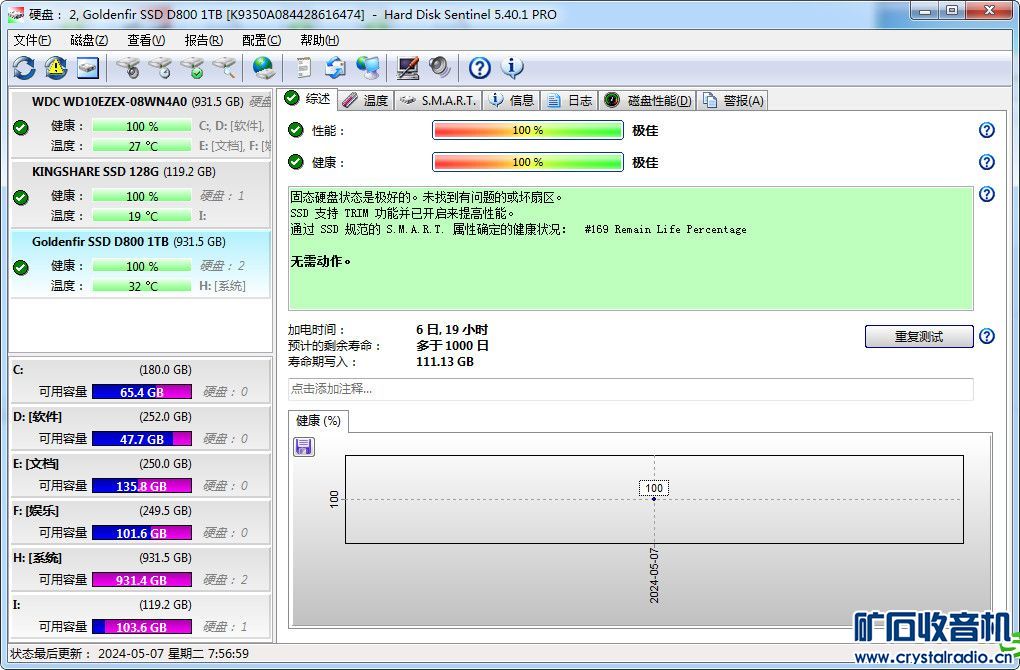Click the 100 data point label in the health chart

point(654,488)
